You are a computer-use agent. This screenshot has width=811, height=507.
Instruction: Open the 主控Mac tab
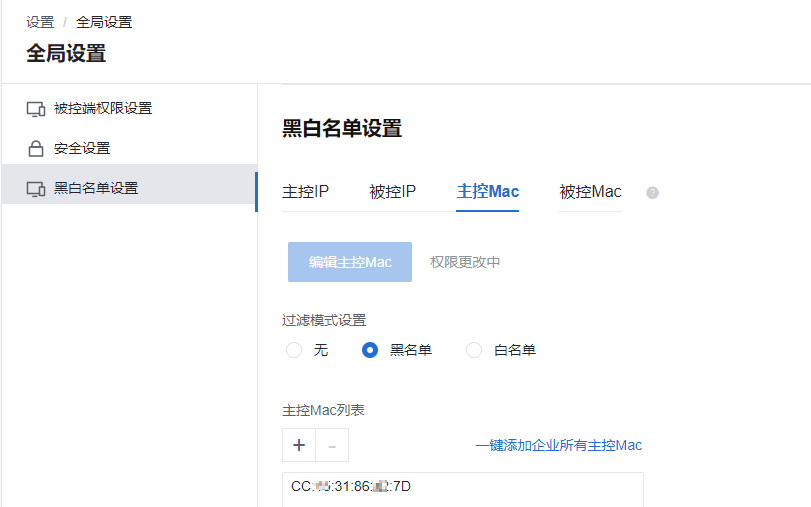click(487, 191)
